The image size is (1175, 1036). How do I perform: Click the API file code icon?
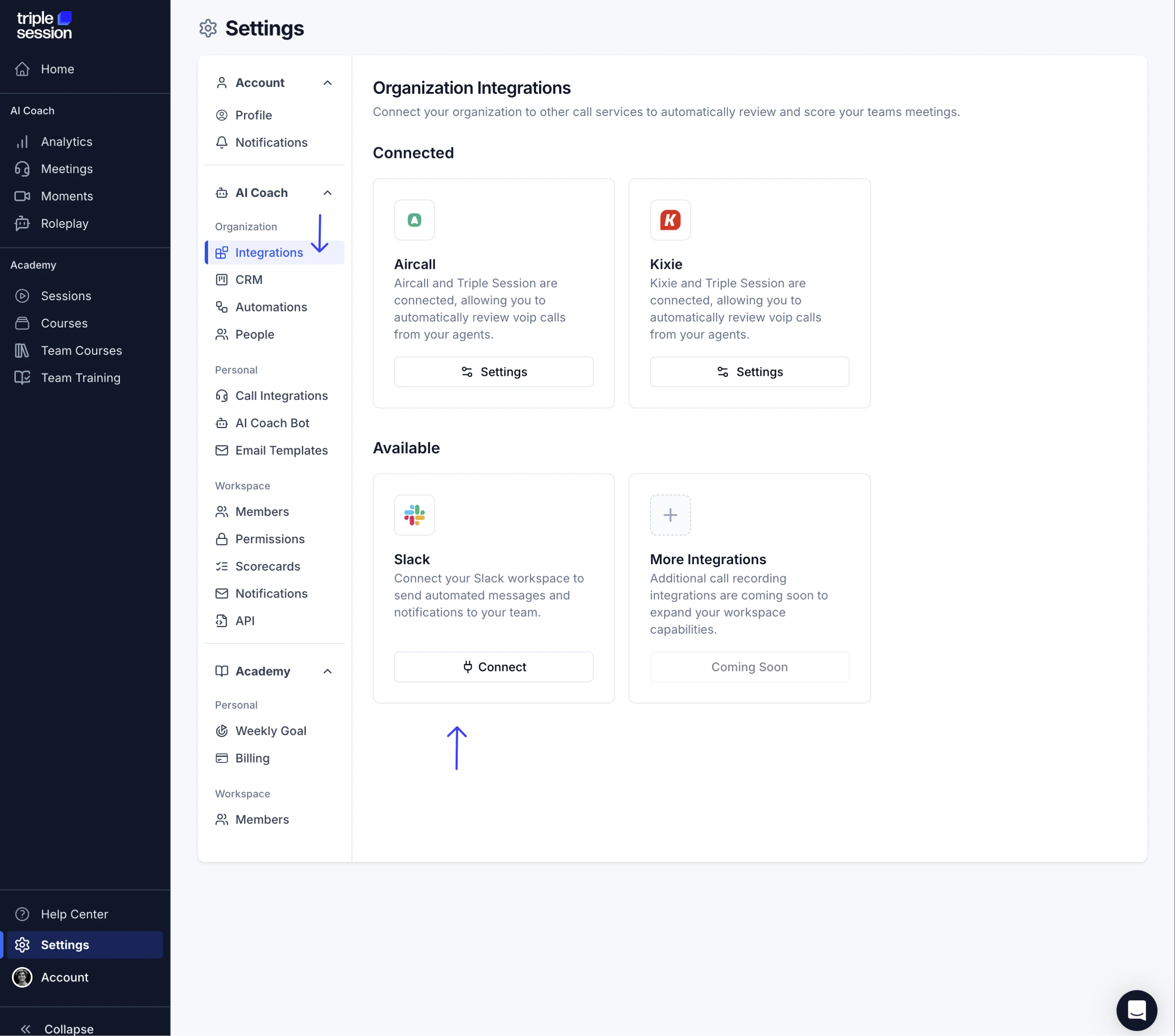tap(222, 621)
